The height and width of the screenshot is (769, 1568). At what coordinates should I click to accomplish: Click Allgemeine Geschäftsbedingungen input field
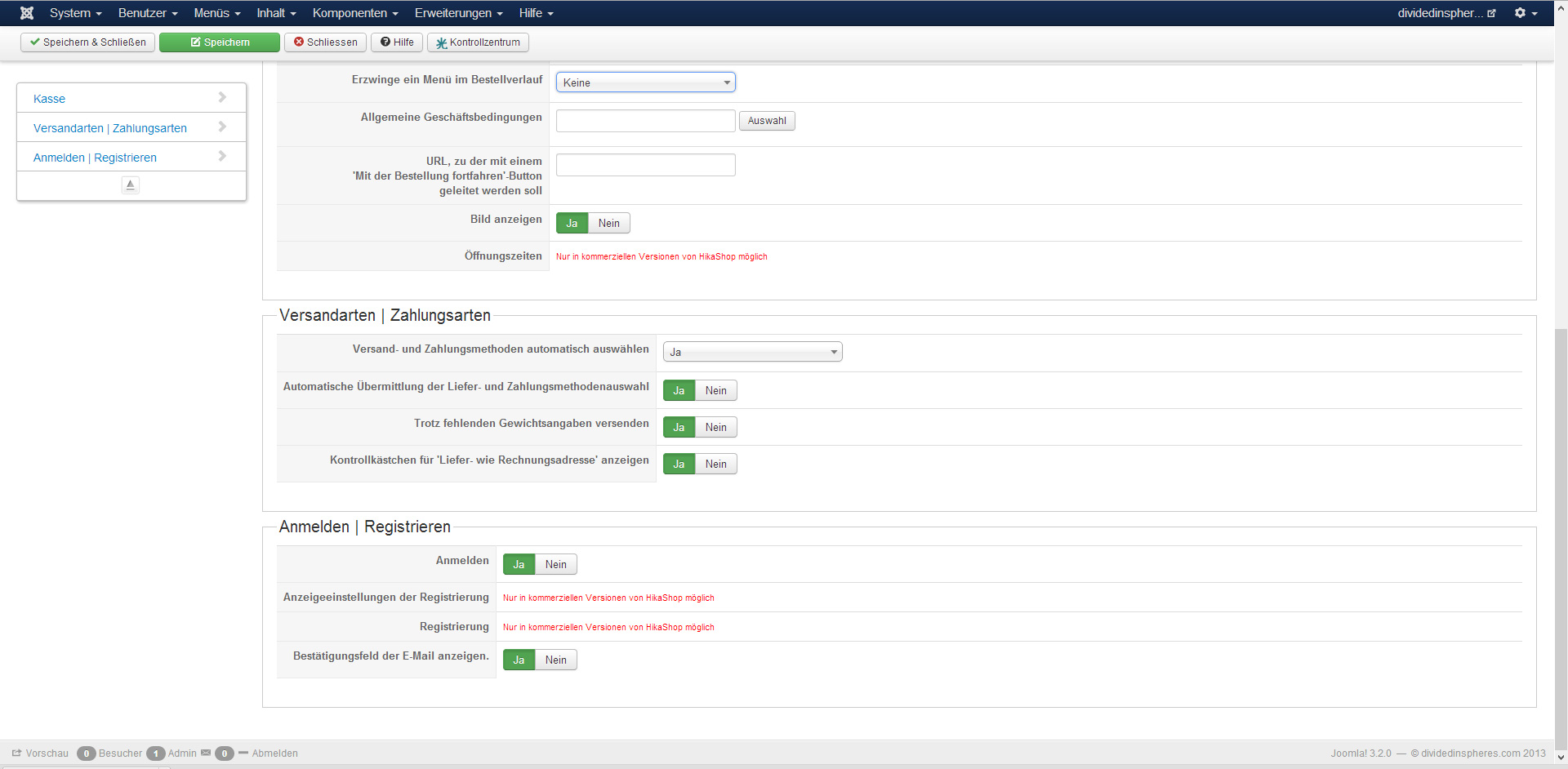tap(646, 121)
